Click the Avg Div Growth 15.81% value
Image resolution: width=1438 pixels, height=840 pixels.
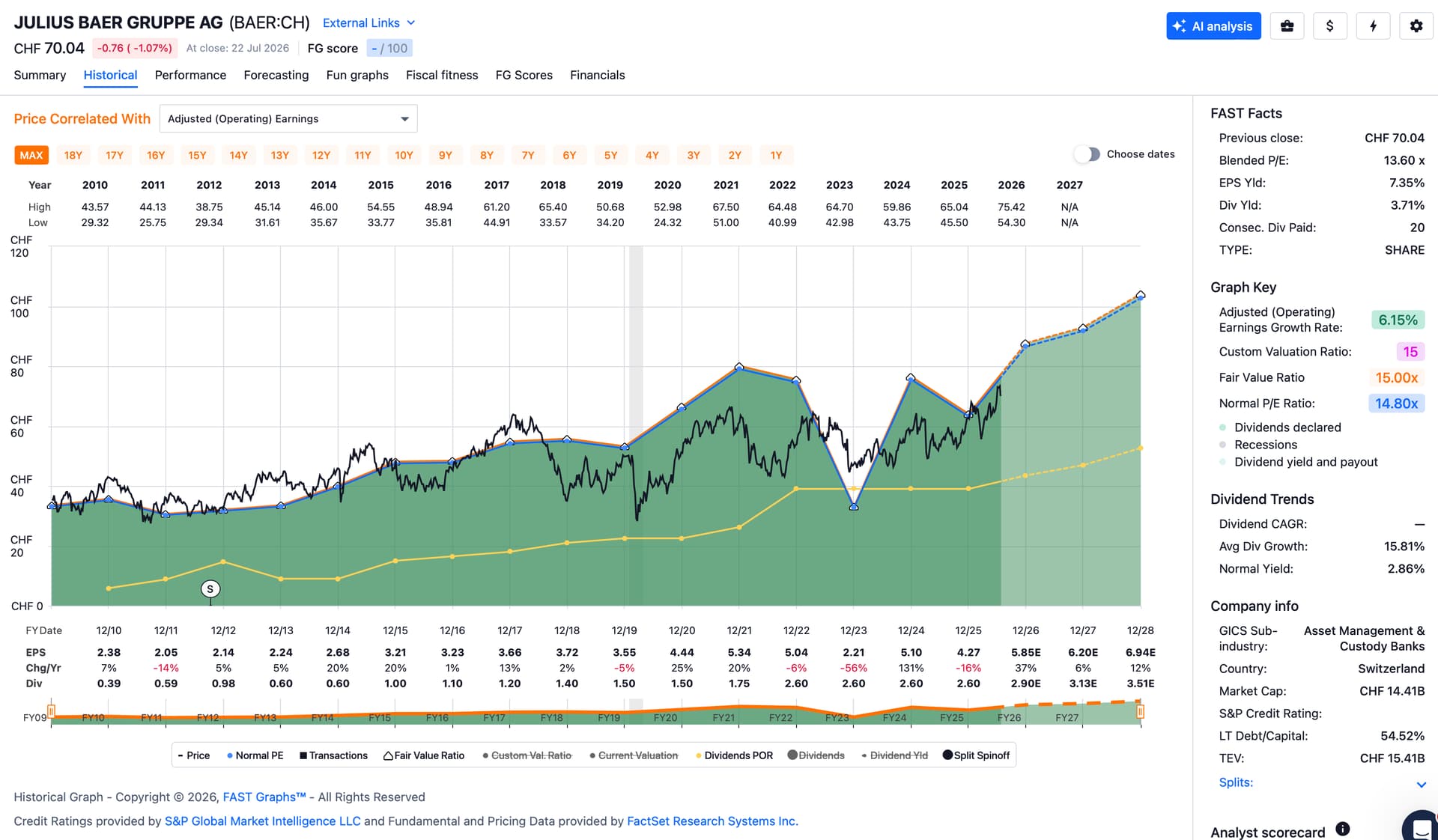tap(1404, 547)
